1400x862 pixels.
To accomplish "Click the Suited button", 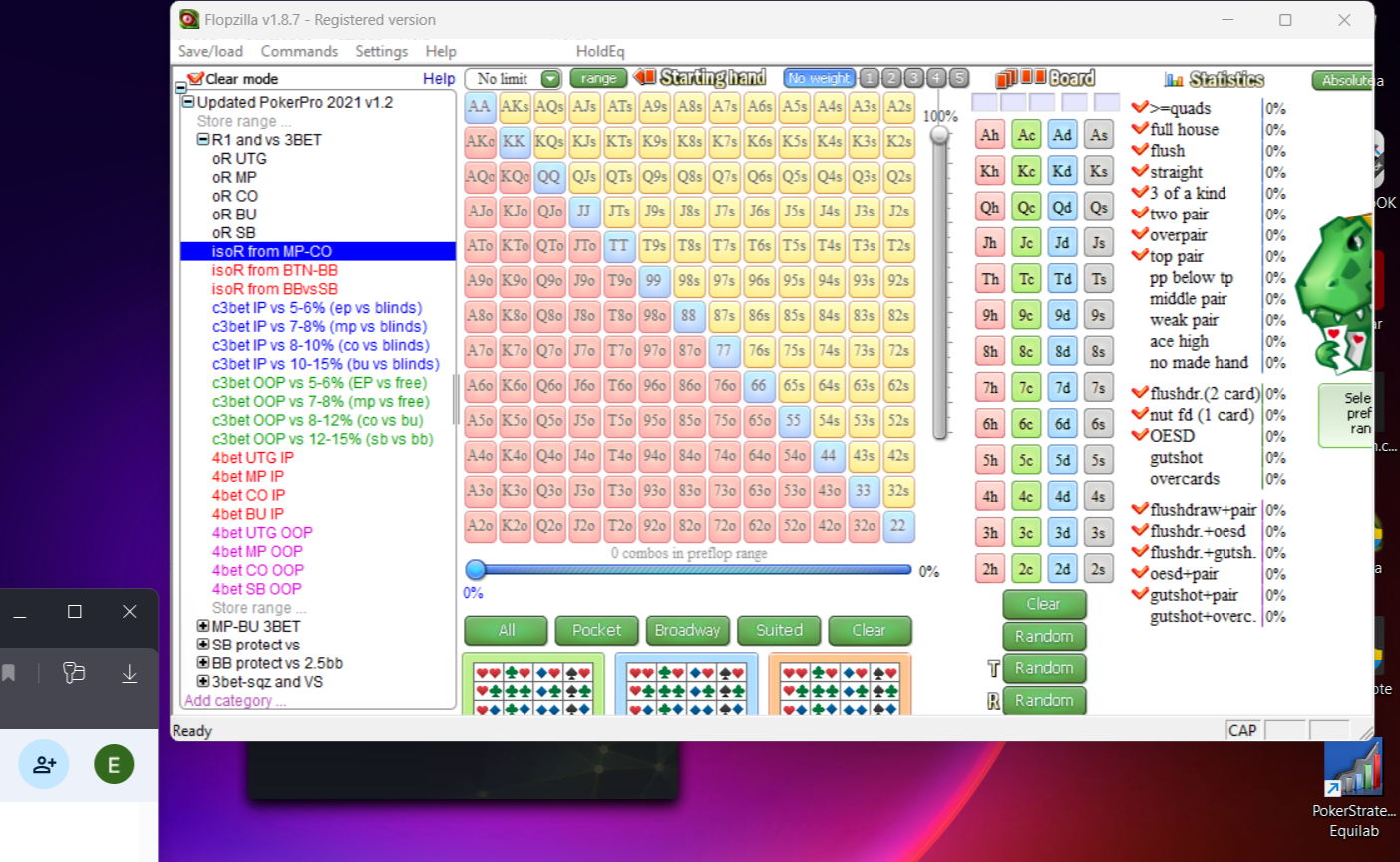I will point(779,630).
